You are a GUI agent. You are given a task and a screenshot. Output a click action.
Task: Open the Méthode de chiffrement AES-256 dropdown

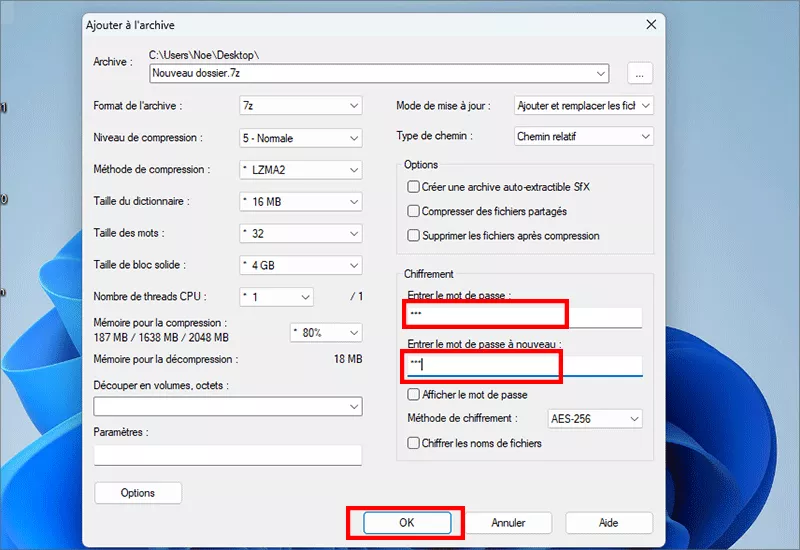point(595,419)
